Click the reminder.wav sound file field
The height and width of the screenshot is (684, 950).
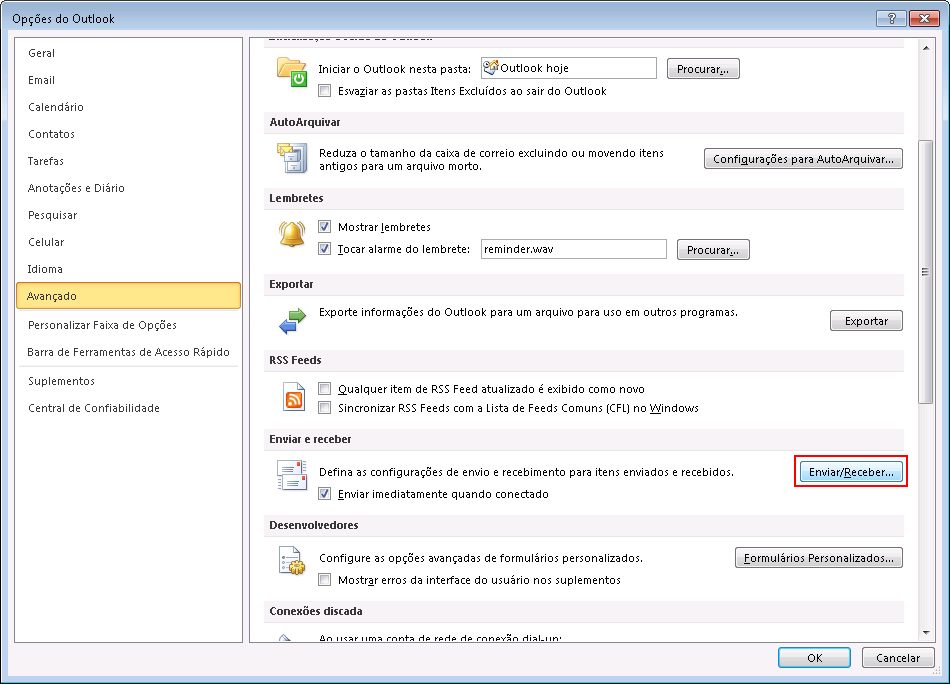[574, 249]
